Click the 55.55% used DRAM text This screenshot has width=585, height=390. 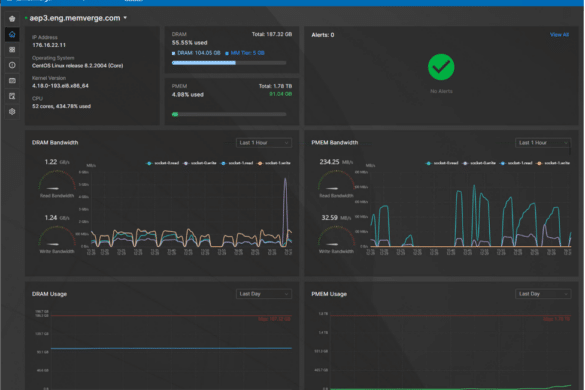pyautogui.click(x=190, y=43)
